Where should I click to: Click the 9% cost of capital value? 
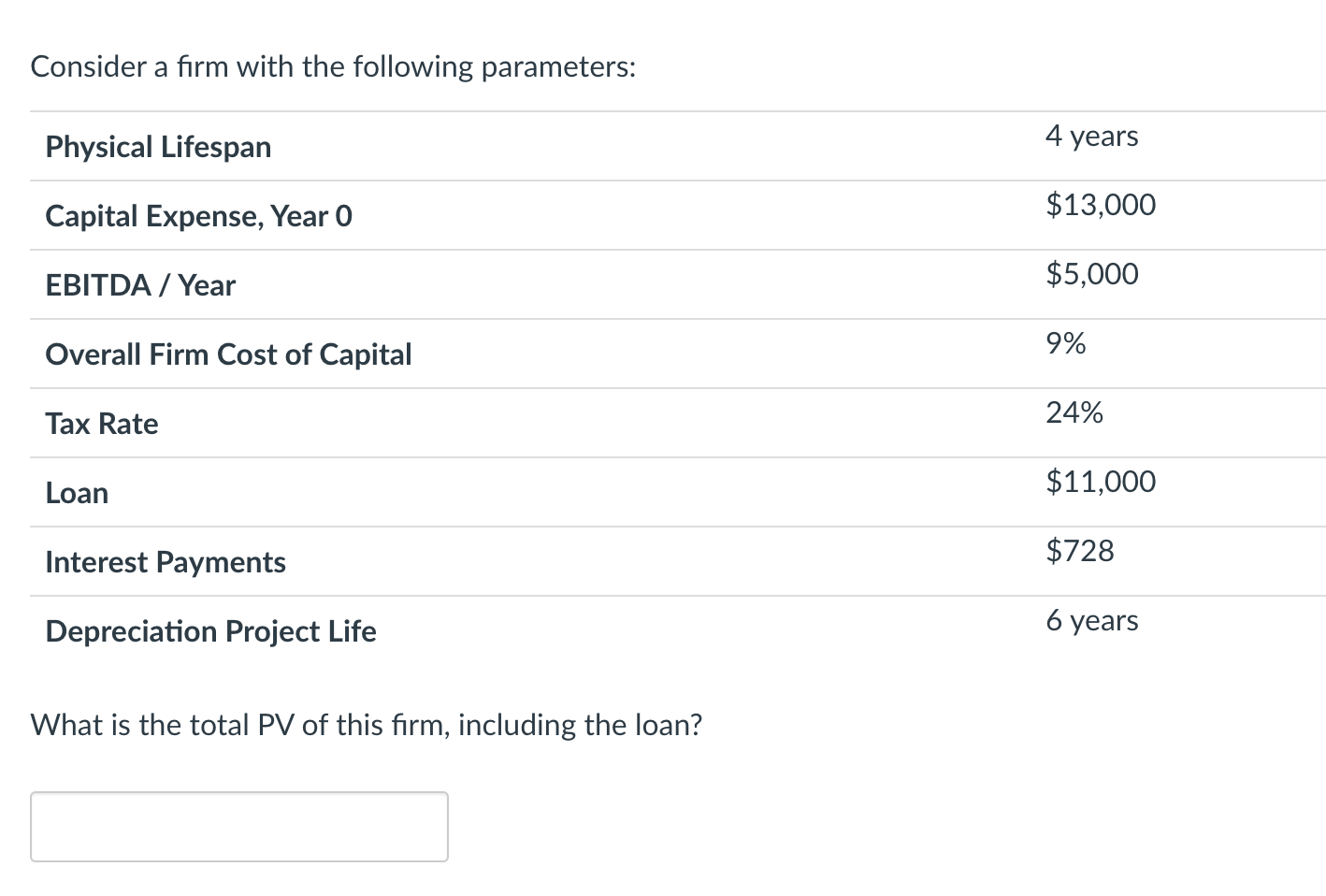tap(1065, 343)
